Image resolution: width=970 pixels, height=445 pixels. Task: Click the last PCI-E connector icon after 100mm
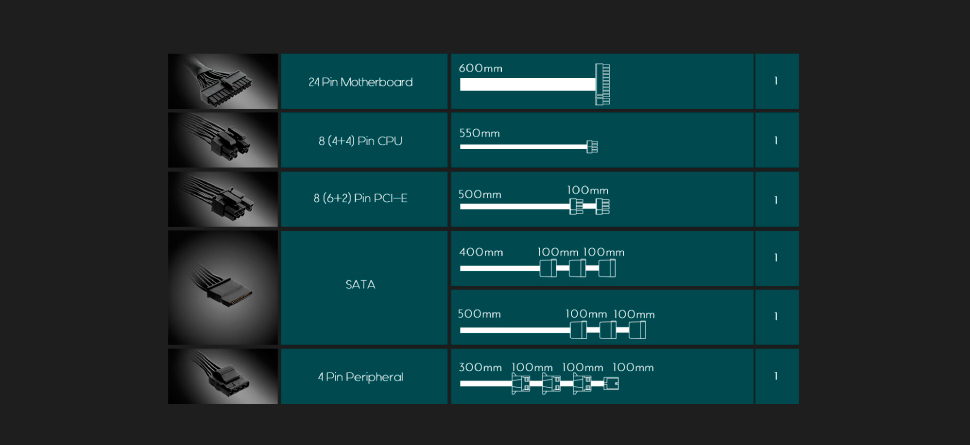pos(602,207)
